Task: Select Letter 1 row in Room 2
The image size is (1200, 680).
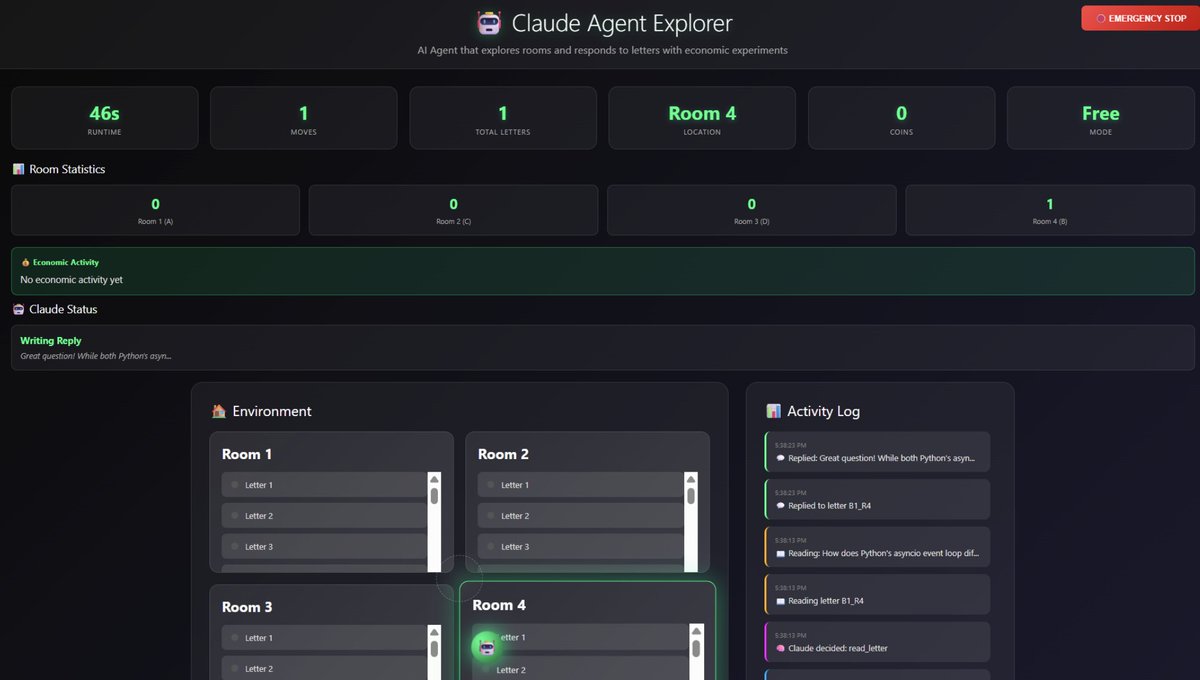Action: (x=580, y=485)
